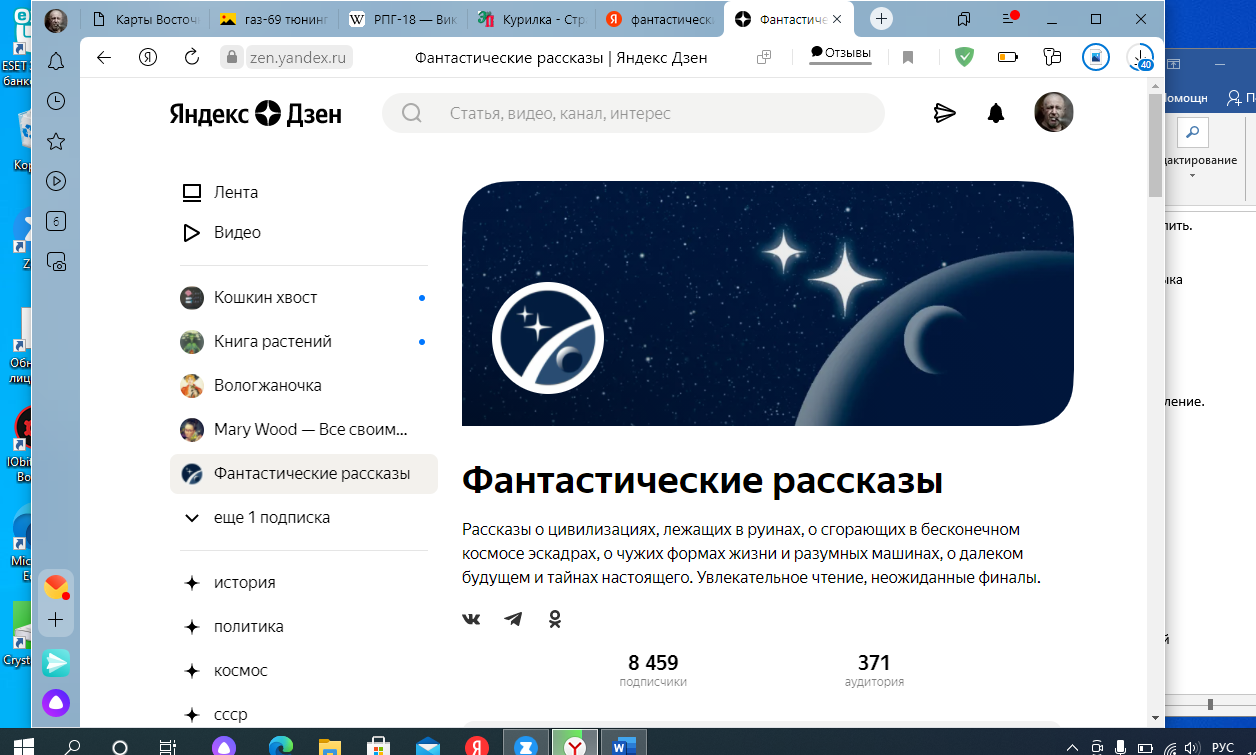The image size is (1256, 755).
Task: Share channel via Odnoklassniki icon
Action: 555,619
